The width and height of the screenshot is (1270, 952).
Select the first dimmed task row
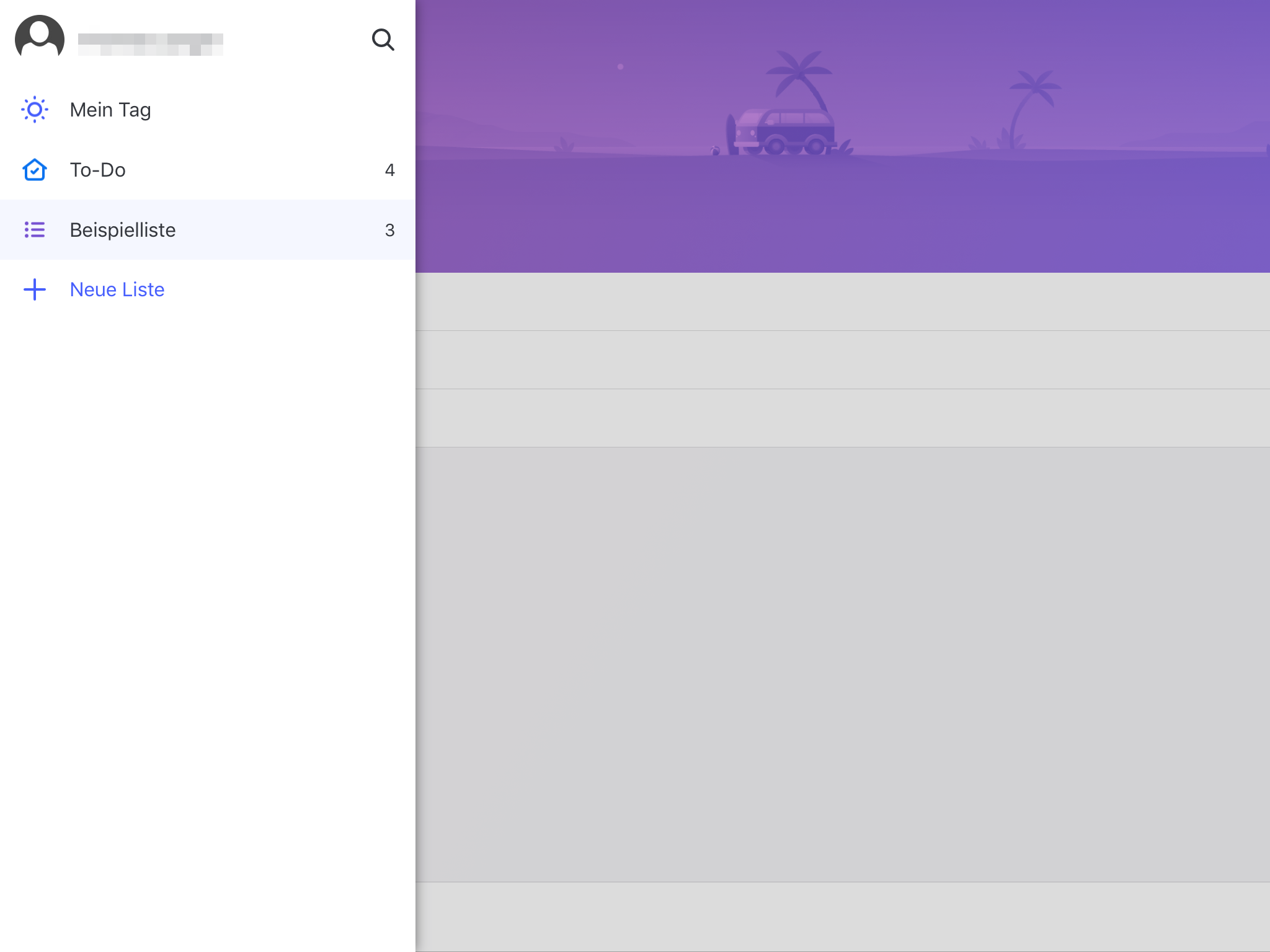point(842,302)
